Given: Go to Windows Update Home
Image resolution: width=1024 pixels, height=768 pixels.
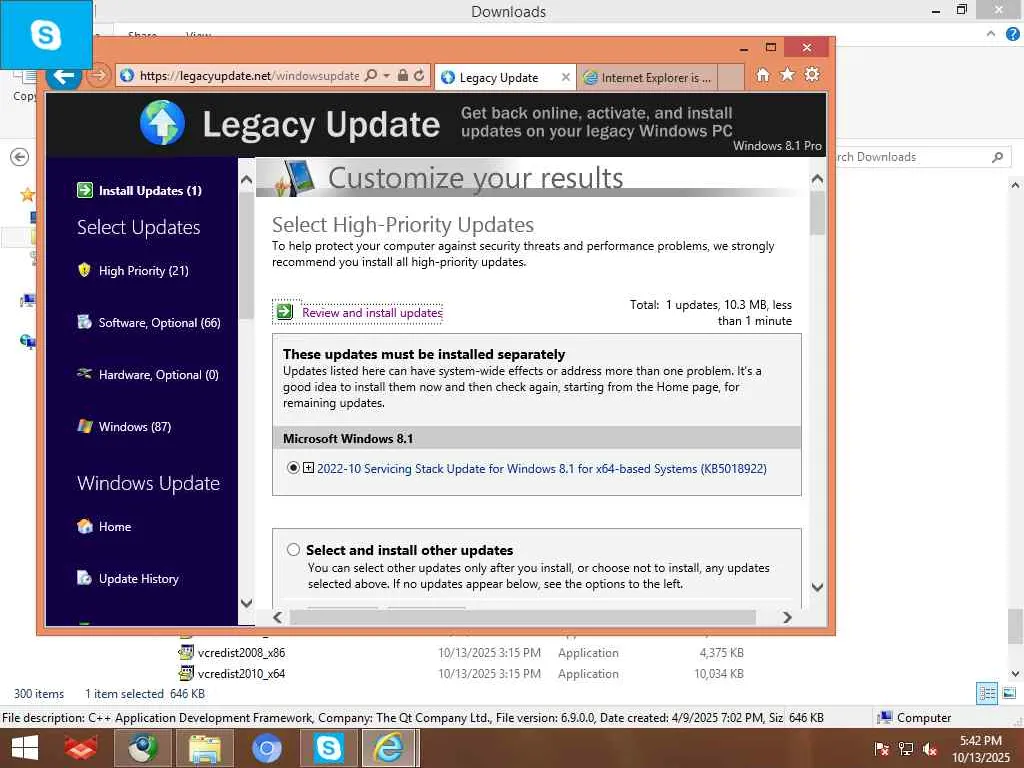Looking at the screenshot, I should tap(115, 526).
